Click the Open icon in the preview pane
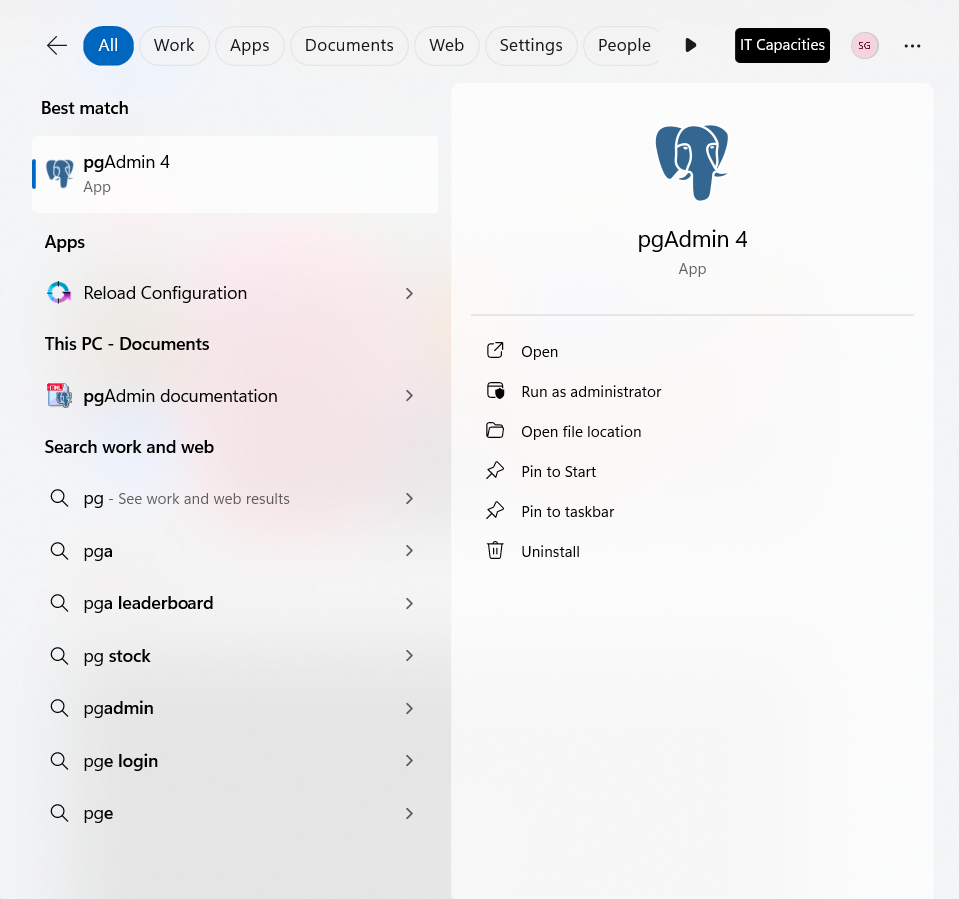959x899 pixels. tap(495, 350)
